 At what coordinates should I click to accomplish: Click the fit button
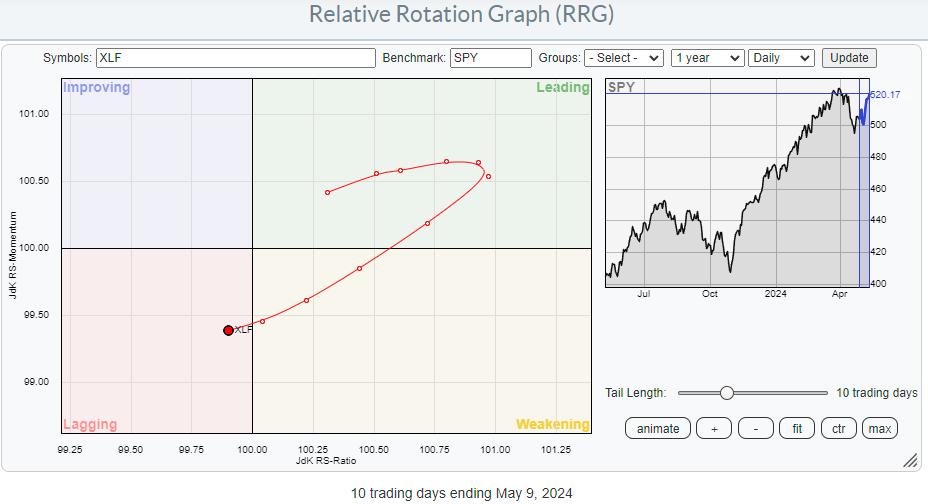(x=797, y=428)
